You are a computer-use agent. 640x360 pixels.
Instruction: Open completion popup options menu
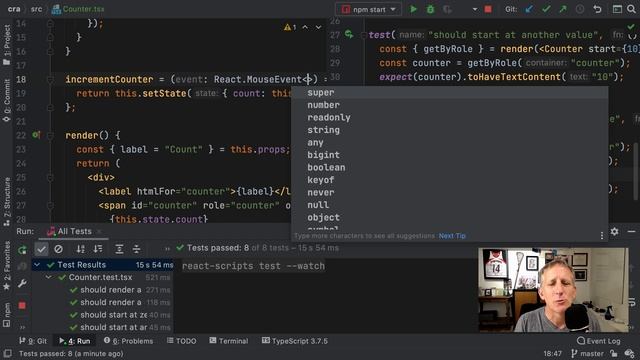(602, 236)
